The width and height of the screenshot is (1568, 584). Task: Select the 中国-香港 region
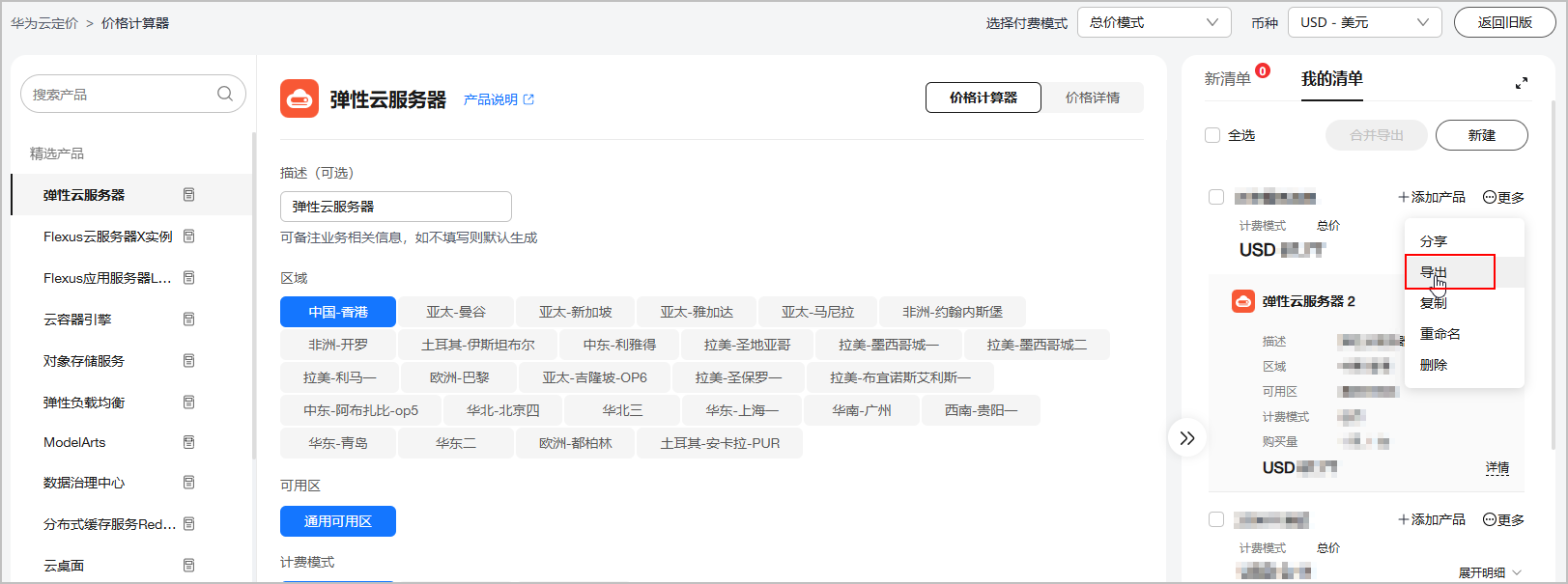click(338, 312)
